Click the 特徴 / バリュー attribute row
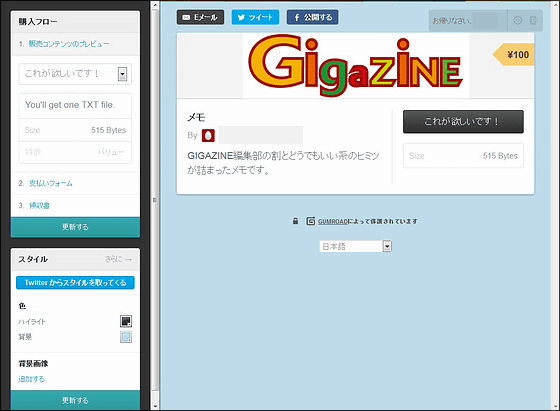560x411 pixels. [75, 152]
